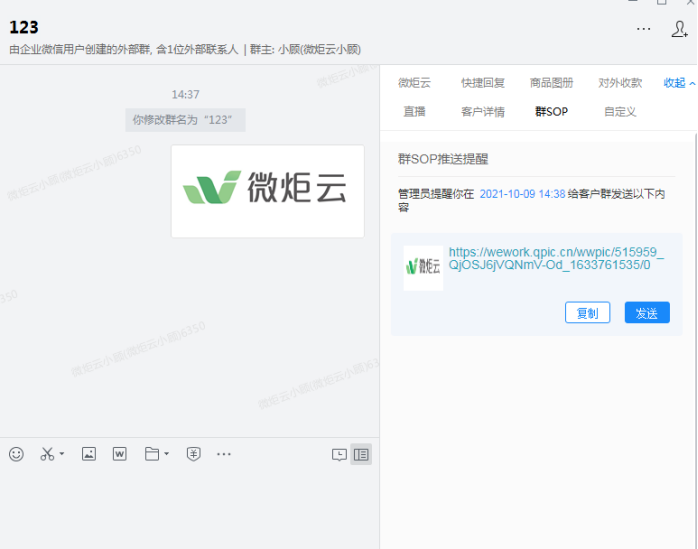Open the chat more menu dots
This screenshot has height=549, width=698.
click(643, 29)
